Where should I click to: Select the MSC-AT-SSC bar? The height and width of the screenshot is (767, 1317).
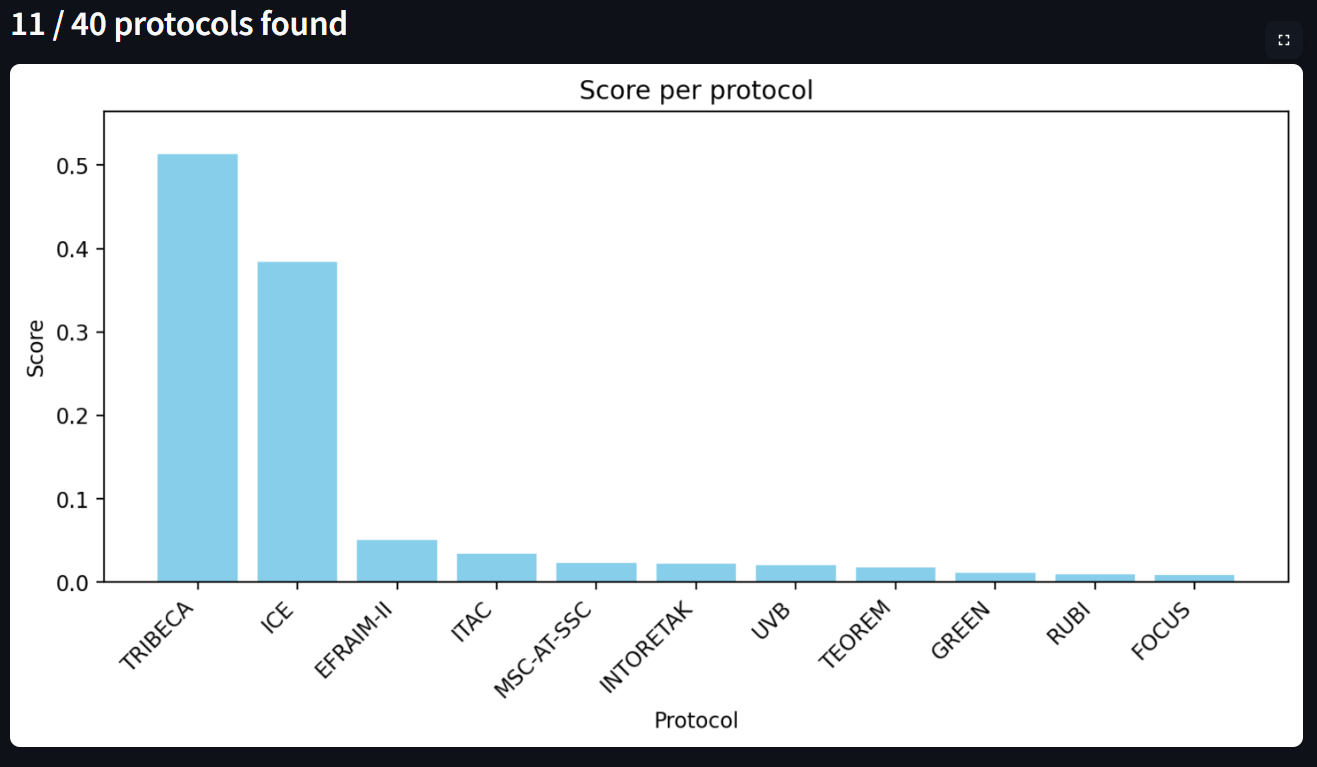[595, 570]
